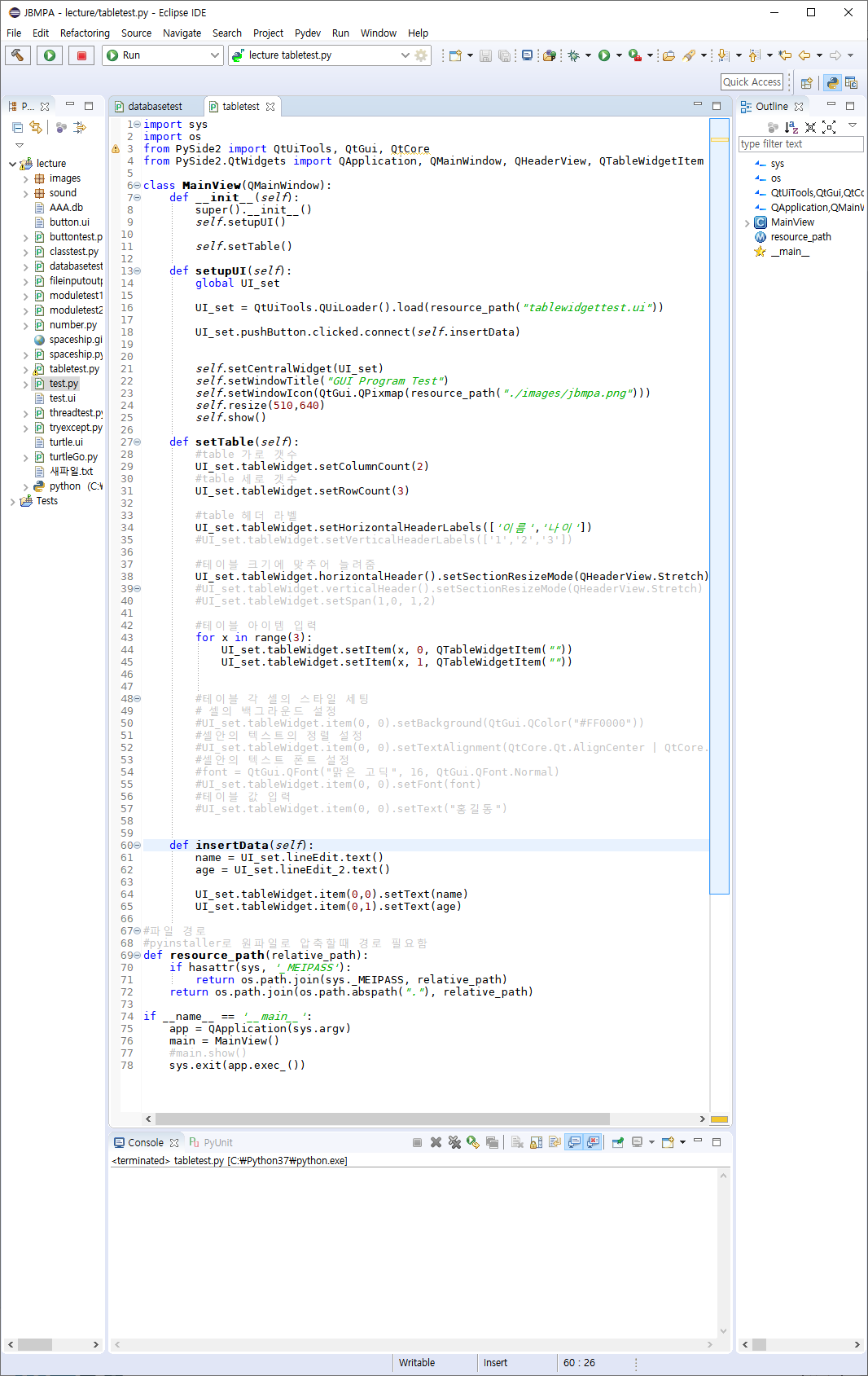The height and width of the screenshot is (1376, 868).
Task: Click the External Tools run icon
Action: coord(635,55)
